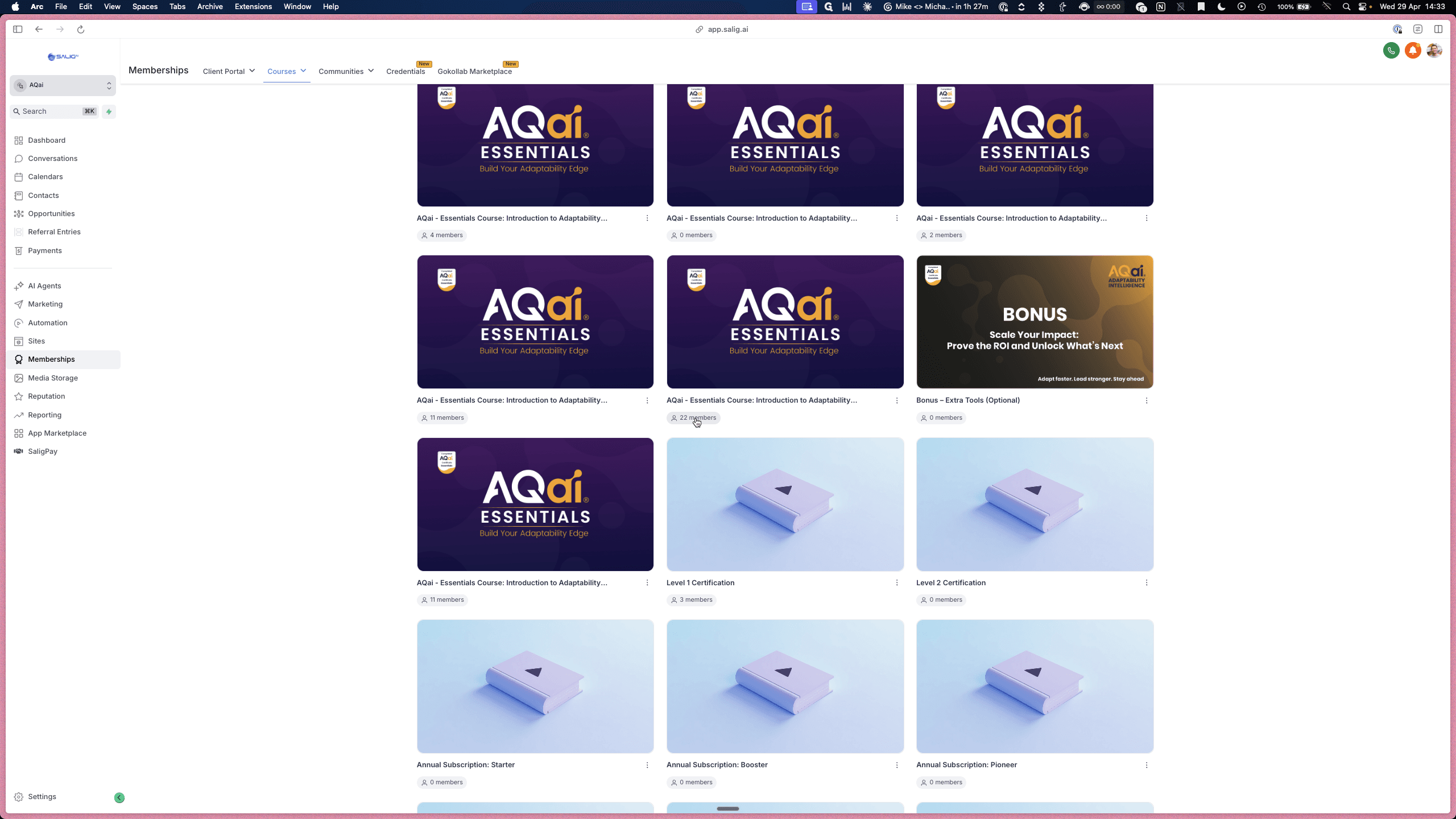The width and height of the screenshot is (1456, 819).
Task: Switch to the Credentials tab
Action: [x=406, y=71]
